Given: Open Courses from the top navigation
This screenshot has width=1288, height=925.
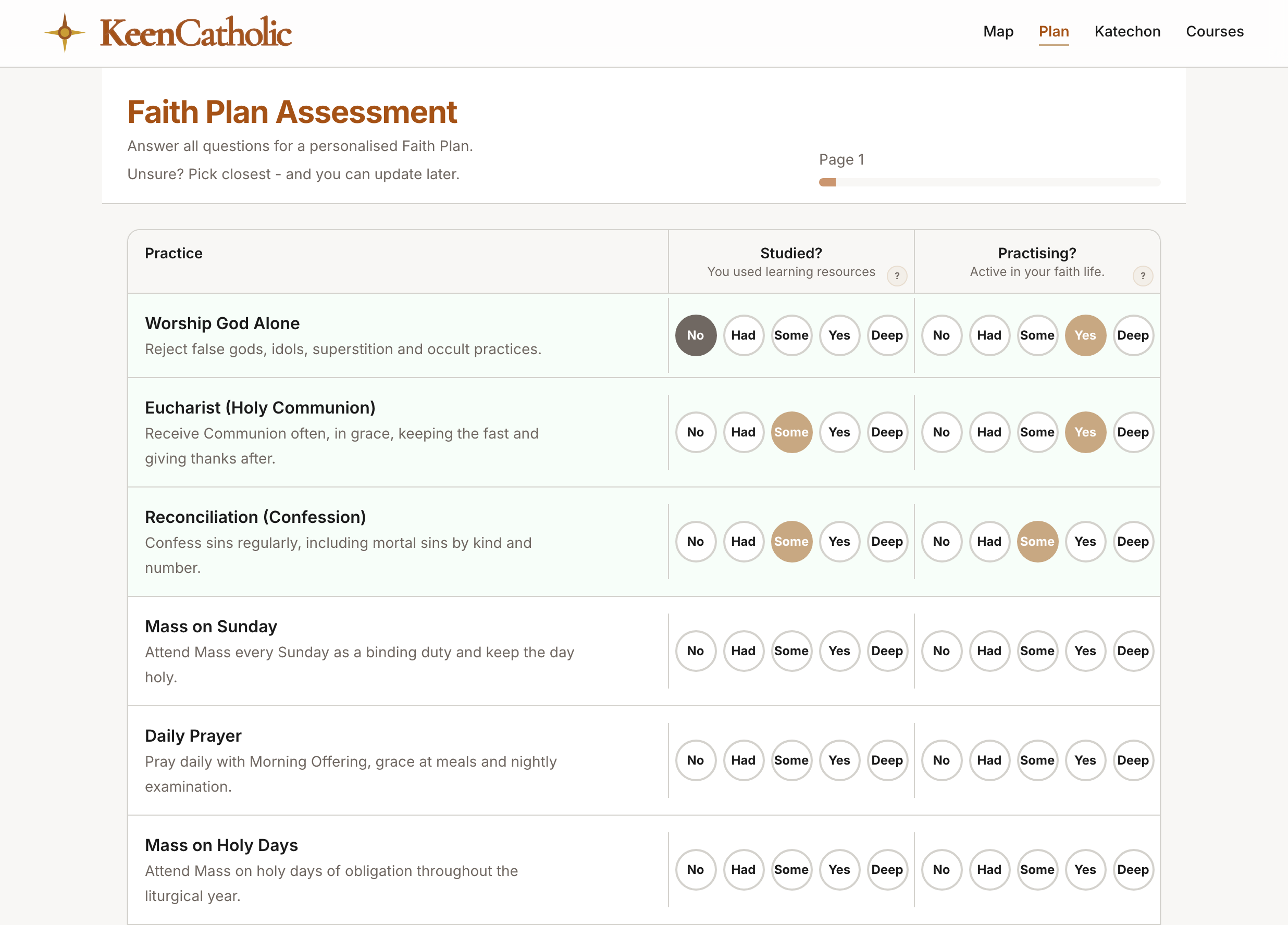Looking at the screenshot, I should [1215, 31].
